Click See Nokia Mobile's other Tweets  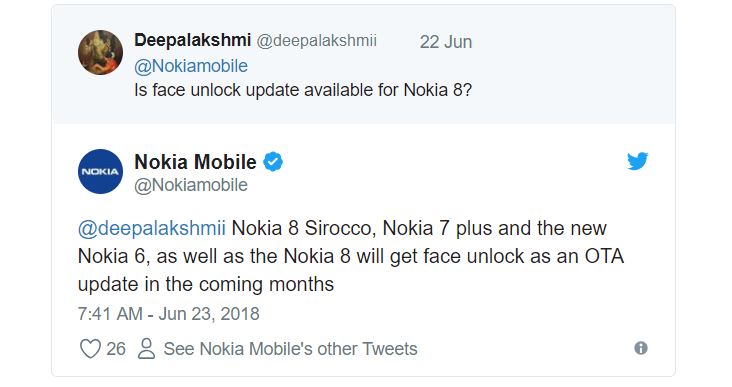point(290,349)
